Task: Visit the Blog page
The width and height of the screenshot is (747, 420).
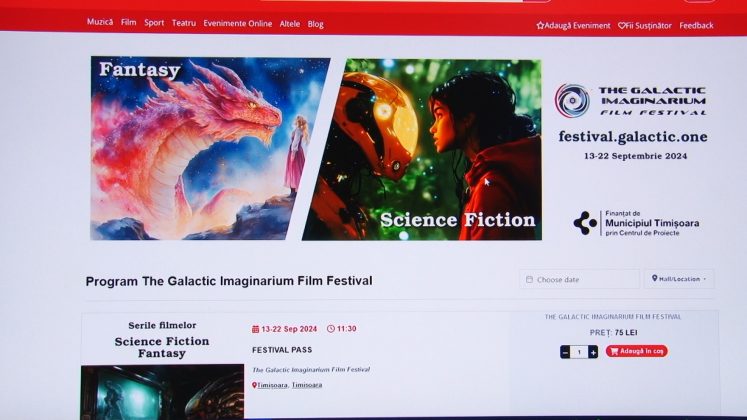Action: click(315, 24)
